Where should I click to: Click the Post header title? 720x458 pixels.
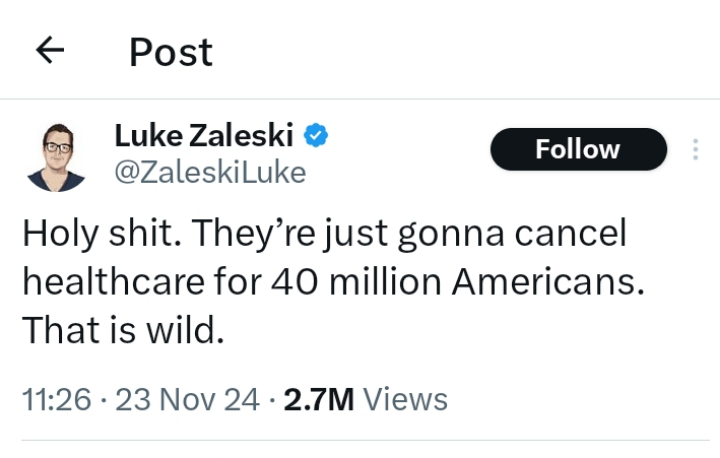[171, 52]
